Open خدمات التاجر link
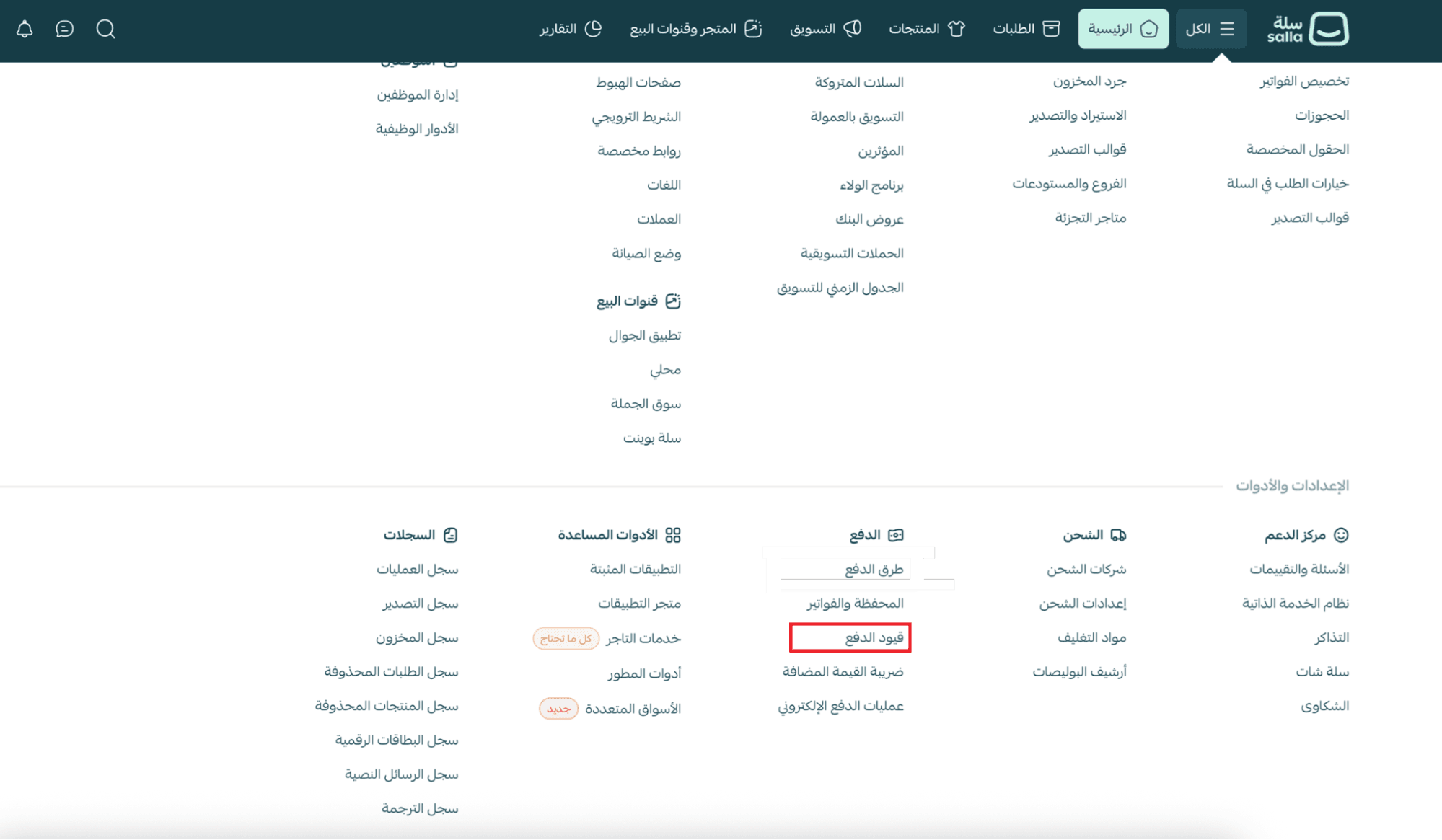Screen dimensions: 1442x840 point(643,638)
